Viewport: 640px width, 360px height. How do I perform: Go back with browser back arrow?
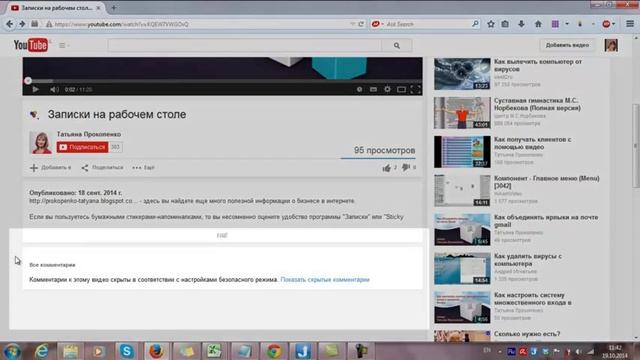[x=9, y=24]
